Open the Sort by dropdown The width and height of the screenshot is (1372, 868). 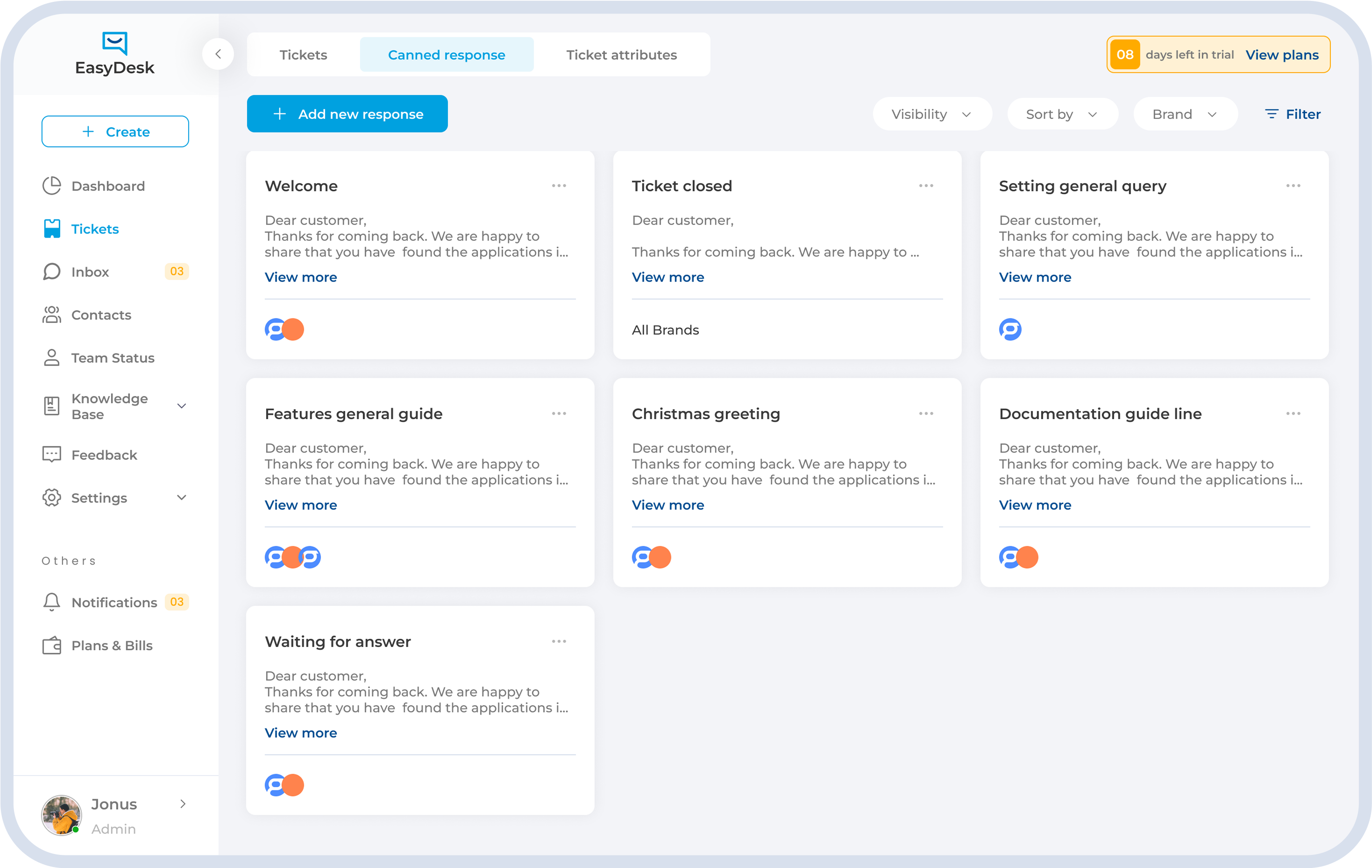[1062, 113]
